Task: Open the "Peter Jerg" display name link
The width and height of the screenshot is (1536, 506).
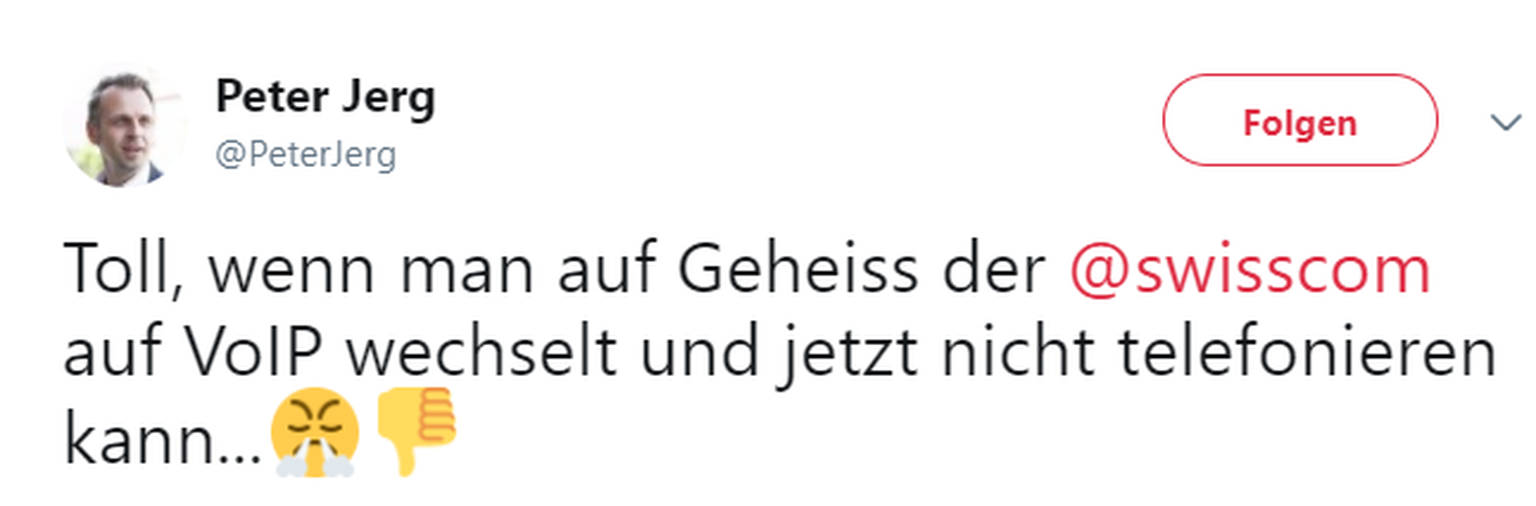Action: point(325,97)
